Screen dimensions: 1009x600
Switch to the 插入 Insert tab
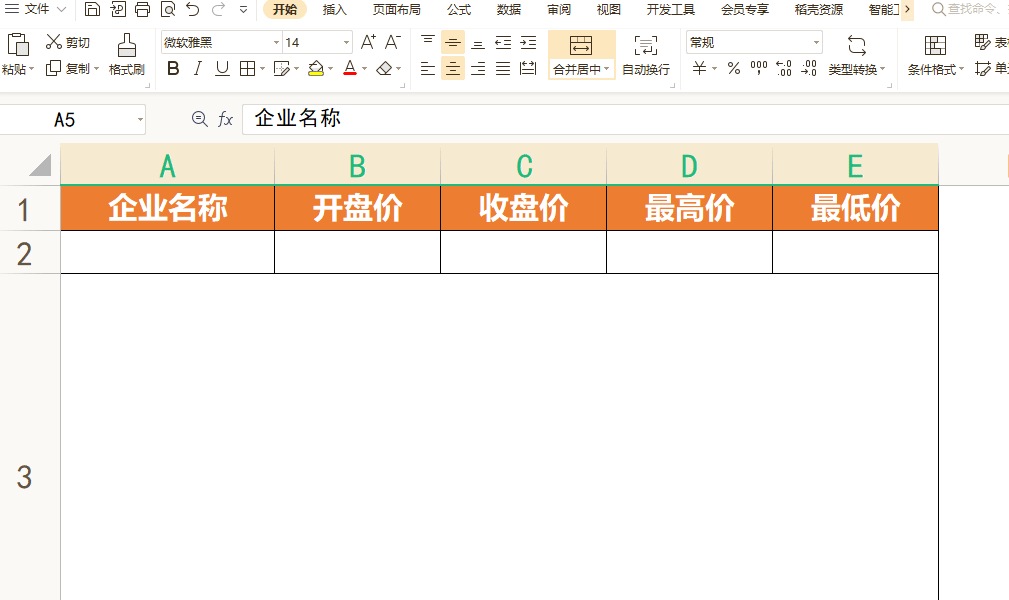pyautogui.click(x=335, y=10)
